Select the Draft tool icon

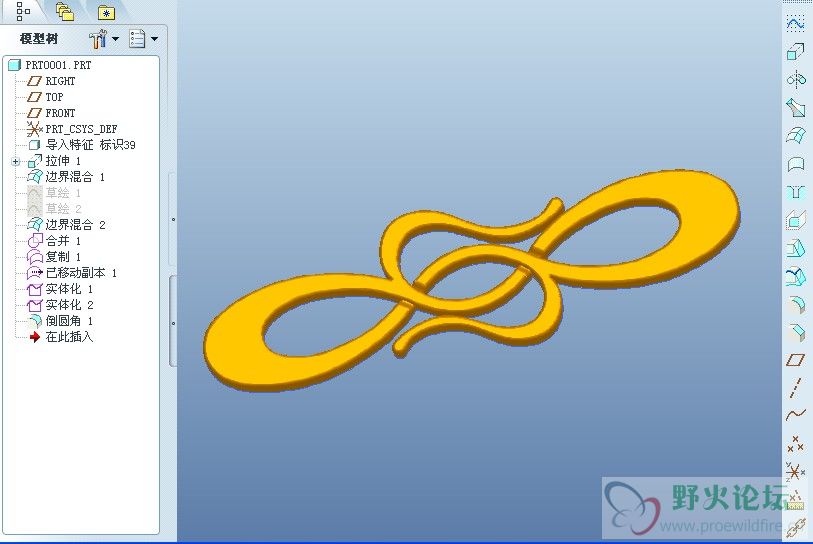point(795,276)
